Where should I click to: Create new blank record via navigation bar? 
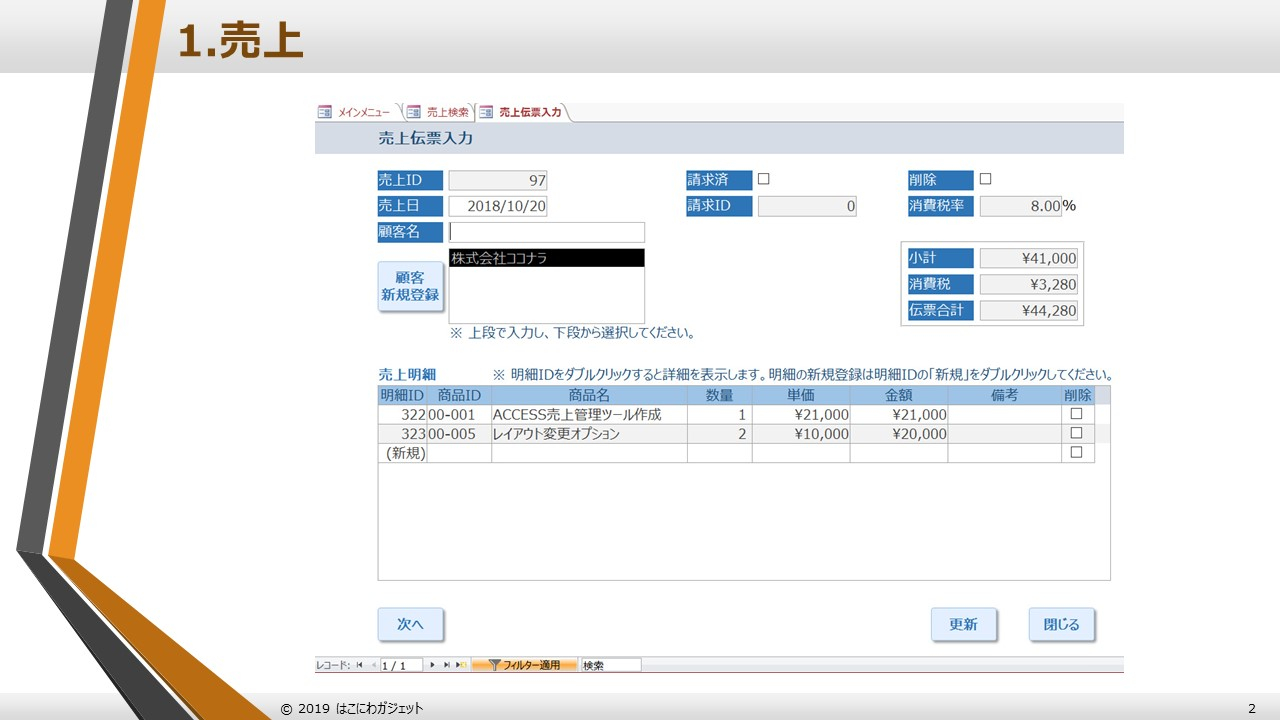461,665
